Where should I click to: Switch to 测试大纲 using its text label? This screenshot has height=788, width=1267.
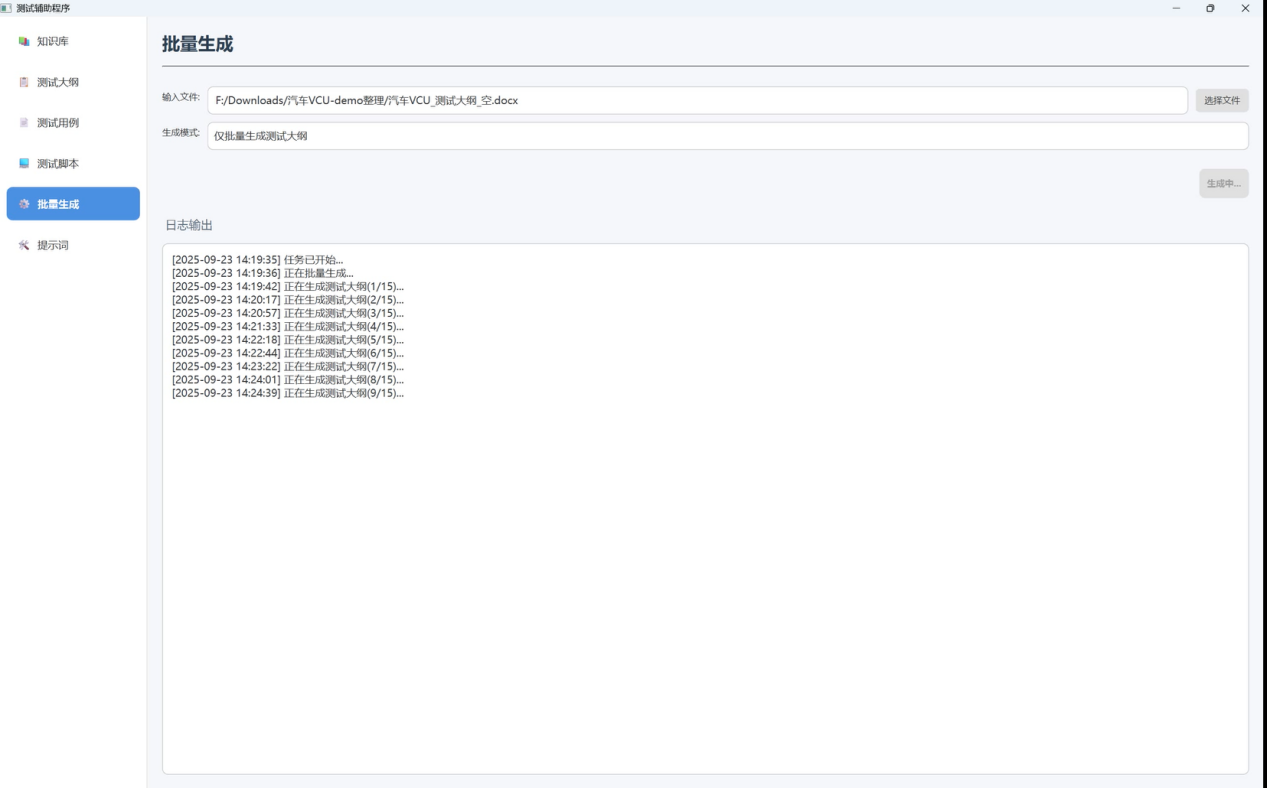[58, 83]
